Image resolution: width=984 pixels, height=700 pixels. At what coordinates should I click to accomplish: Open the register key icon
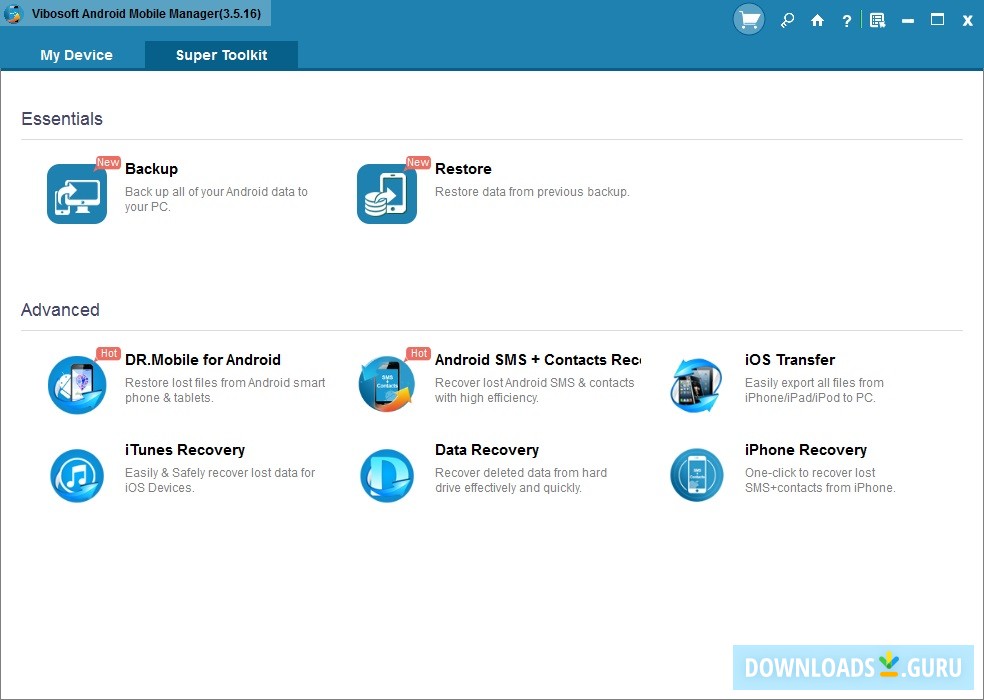coord(787,20)
